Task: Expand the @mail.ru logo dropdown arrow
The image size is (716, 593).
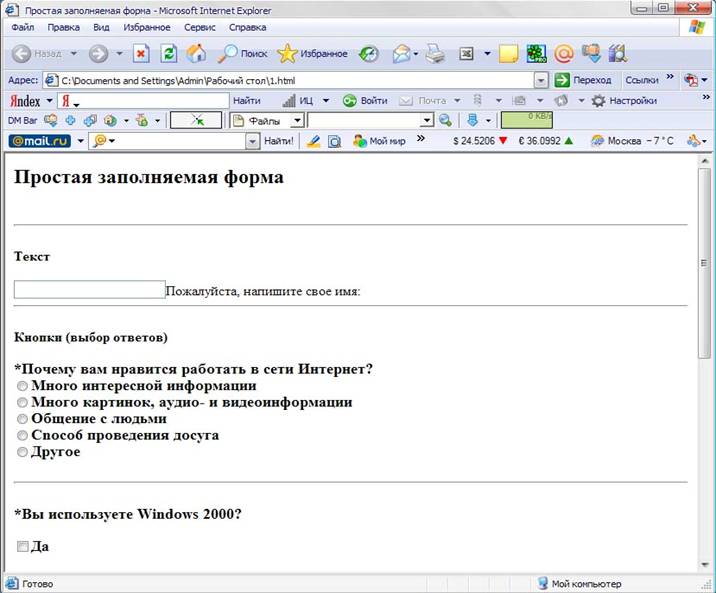Action: tap(80, 141)
